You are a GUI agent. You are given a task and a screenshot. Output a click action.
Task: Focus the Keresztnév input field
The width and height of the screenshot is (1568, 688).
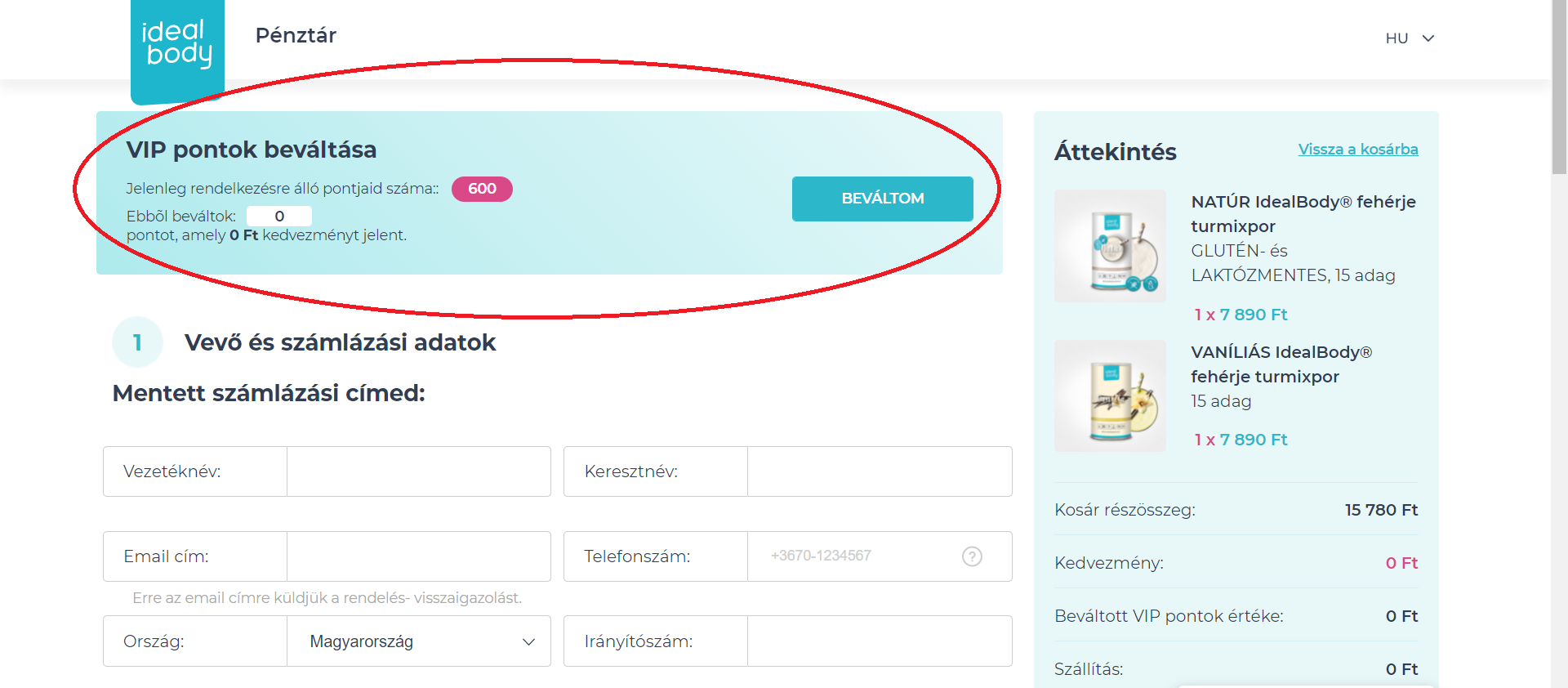(879, 471)
